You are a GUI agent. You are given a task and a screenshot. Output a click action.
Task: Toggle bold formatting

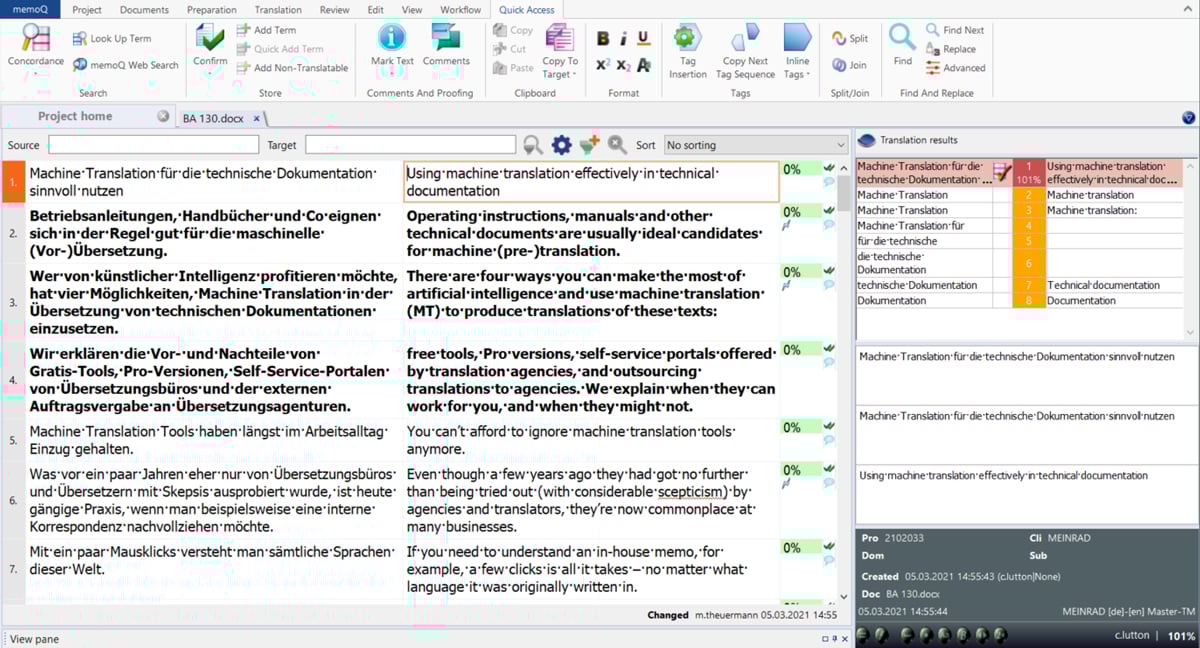click(x=603, y=39)
